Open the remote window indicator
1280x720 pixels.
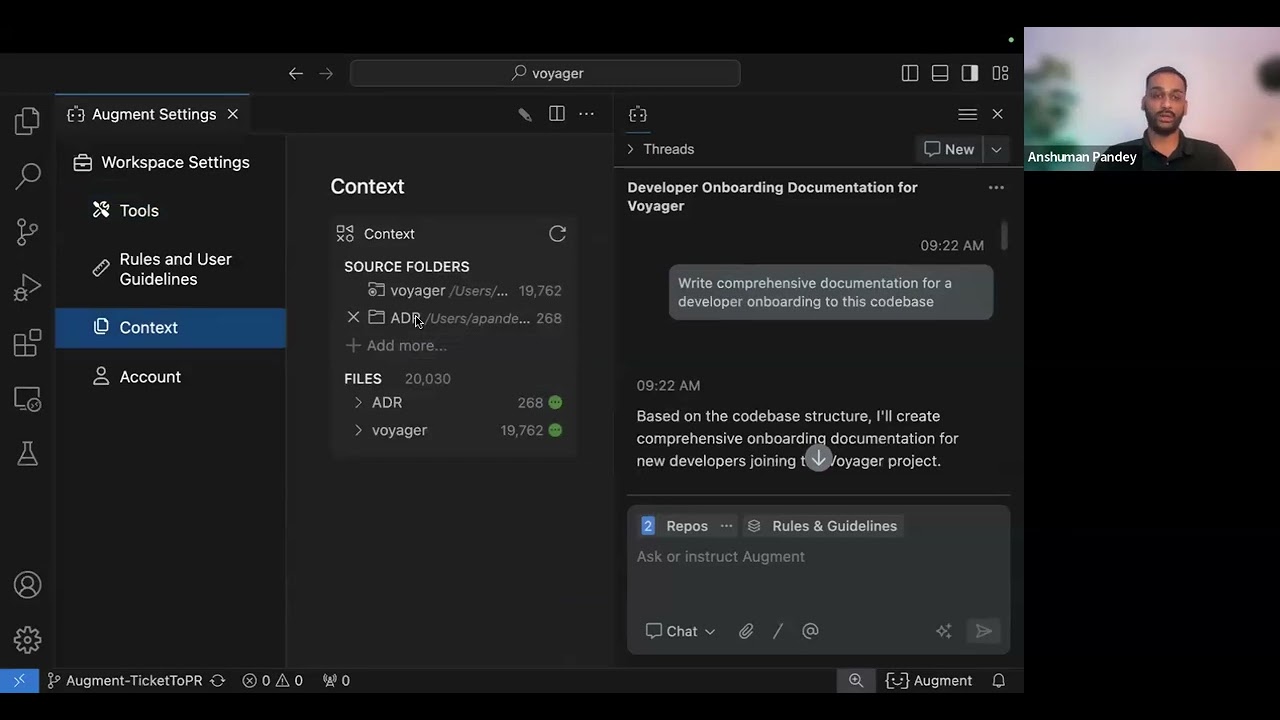tap(19, 680)
